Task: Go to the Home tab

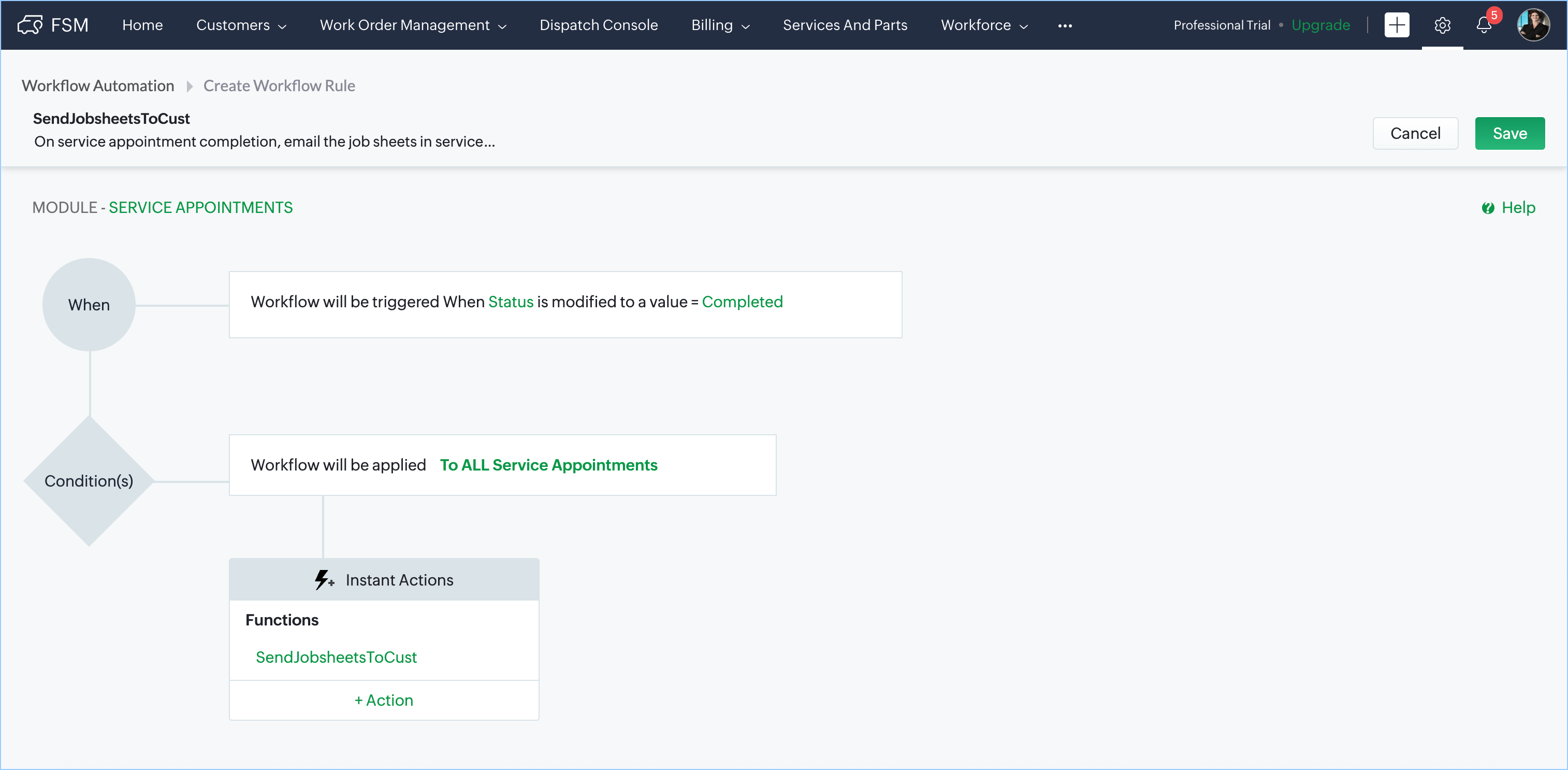Action: [142, 25]
